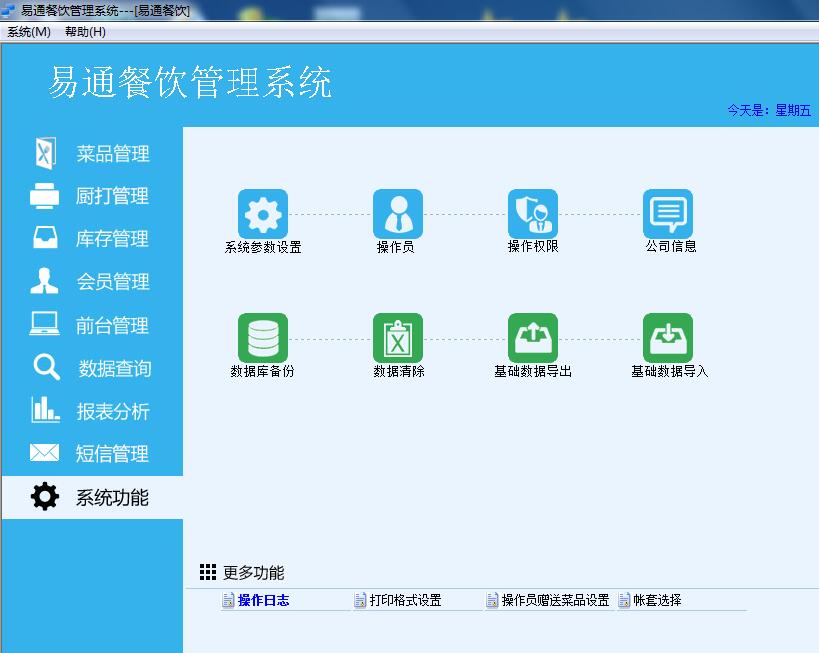Viewport: 819px width, 653px height.
Task: Click the 短信管理 label
Action: click(x=112, y=453)
